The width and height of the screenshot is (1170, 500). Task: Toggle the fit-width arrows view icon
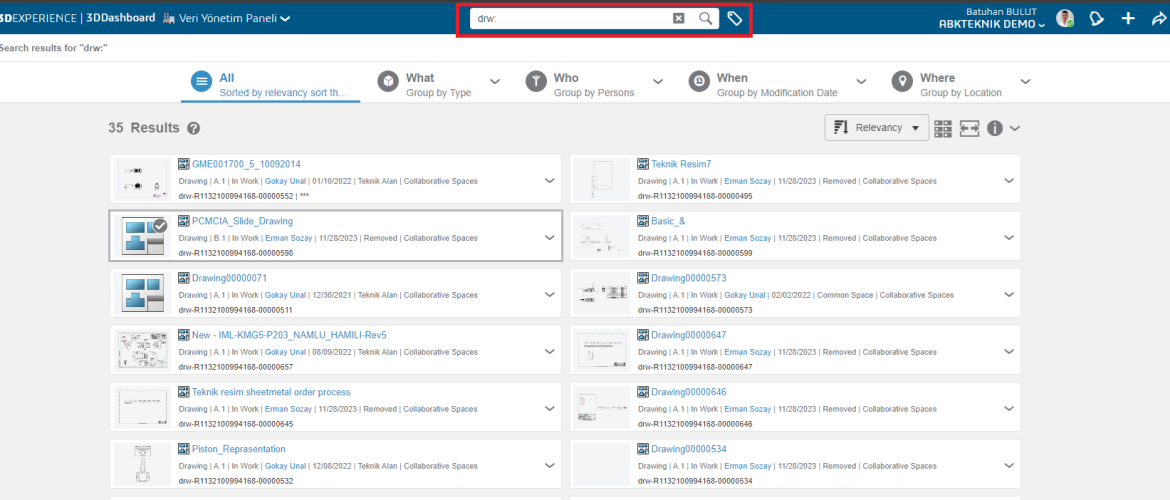pos(969,128)
